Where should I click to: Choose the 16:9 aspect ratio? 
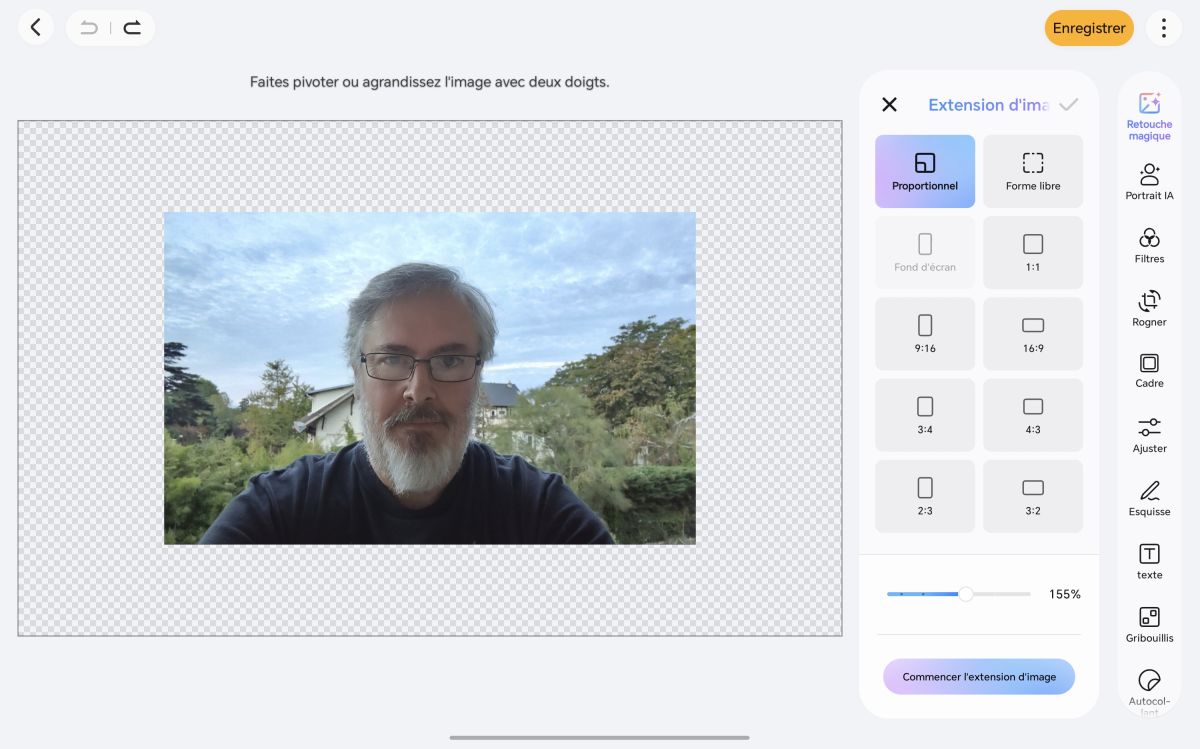coord(1033,334)
